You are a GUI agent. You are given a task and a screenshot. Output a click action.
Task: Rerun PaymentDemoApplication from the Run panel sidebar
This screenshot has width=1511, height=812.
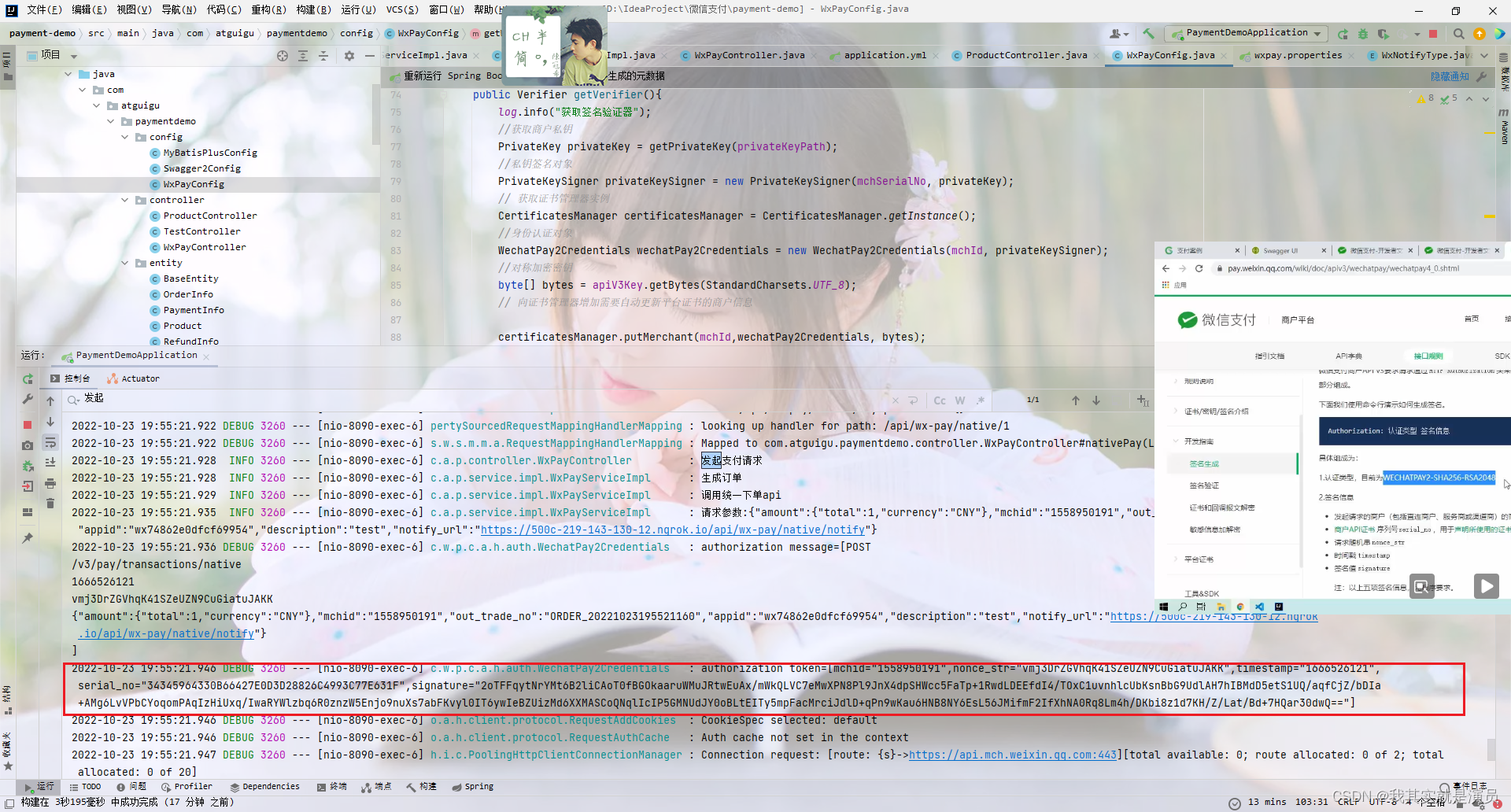(x=28, y=379)
